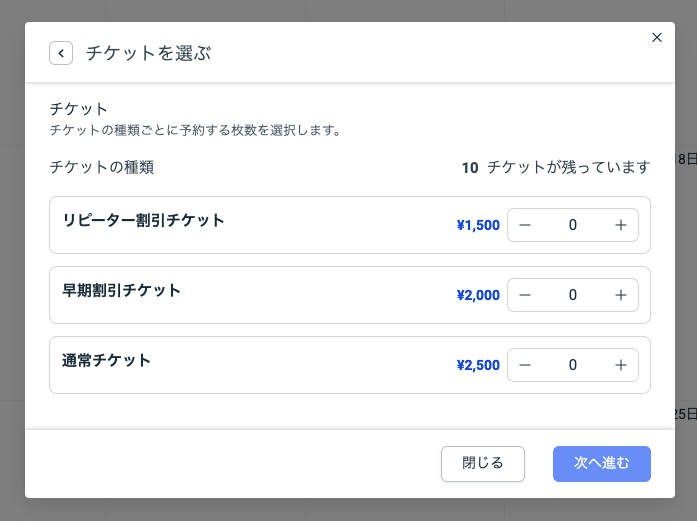The height and width of the screenshot is (521, 697).
Task: Select the リピーター割引チケット title
Action: [143, 220]
